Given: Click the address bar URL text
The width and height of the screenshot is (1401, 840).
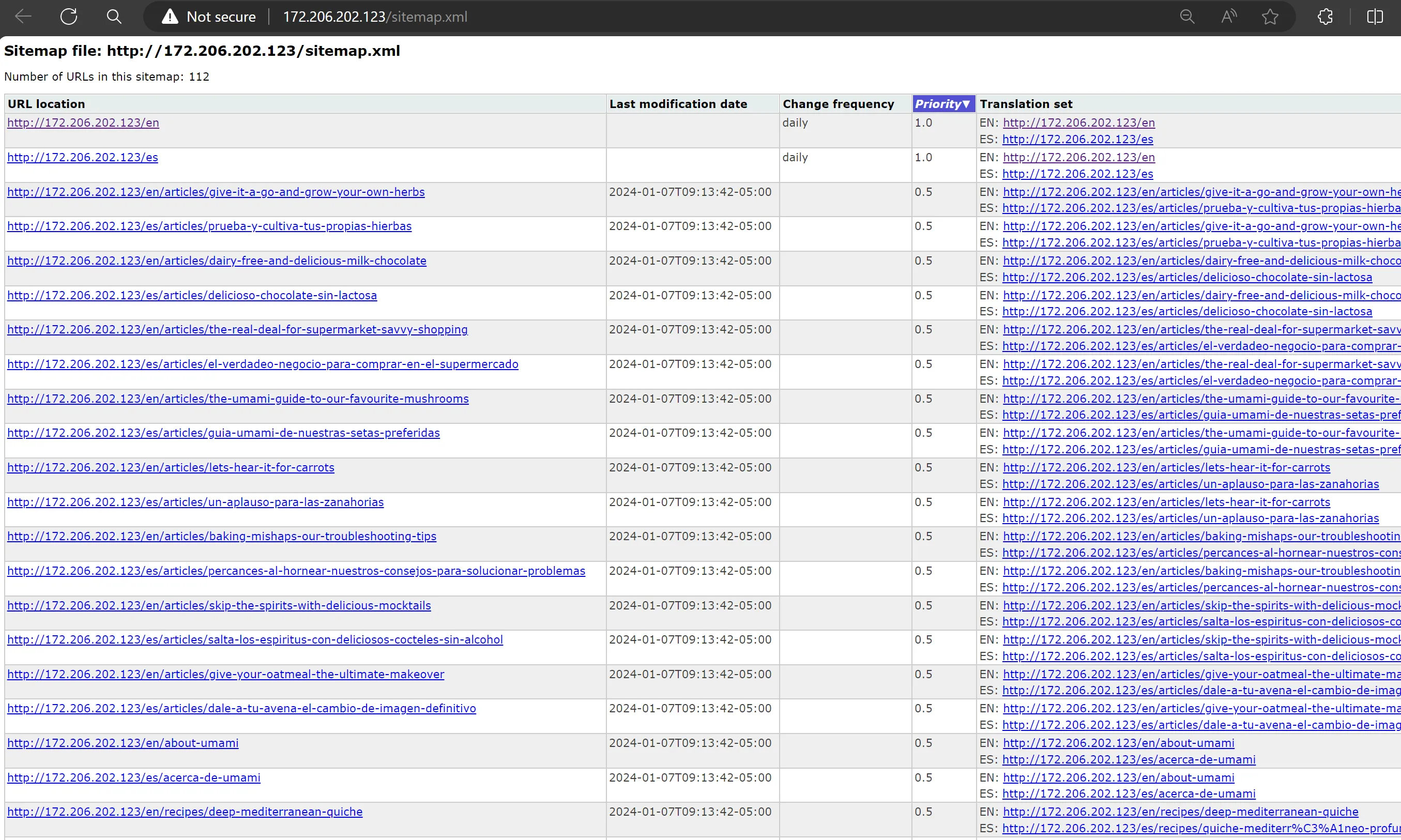Looking at the screenshot, I should click(375, 17).
